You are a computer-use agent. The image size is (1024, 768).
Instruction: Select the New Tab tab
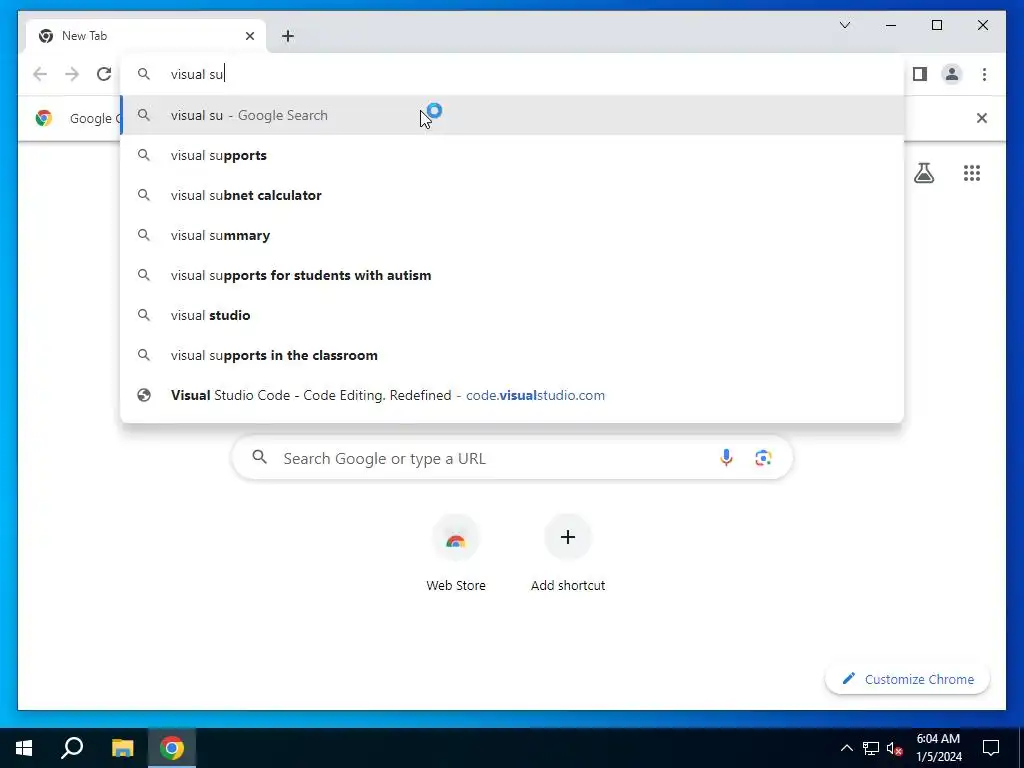click(145, 36)
